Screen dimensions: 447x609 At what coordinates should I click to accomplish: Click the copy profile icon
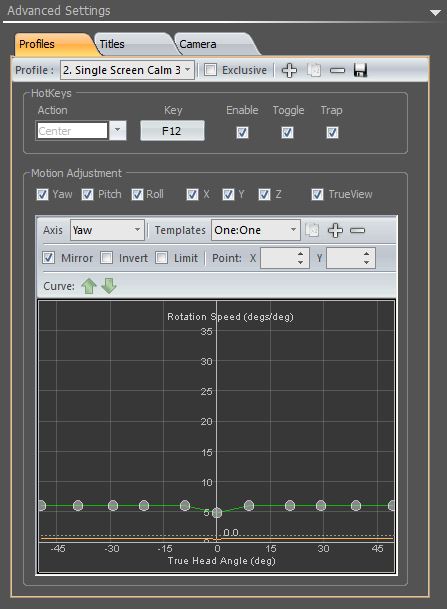tap(314, 70)
